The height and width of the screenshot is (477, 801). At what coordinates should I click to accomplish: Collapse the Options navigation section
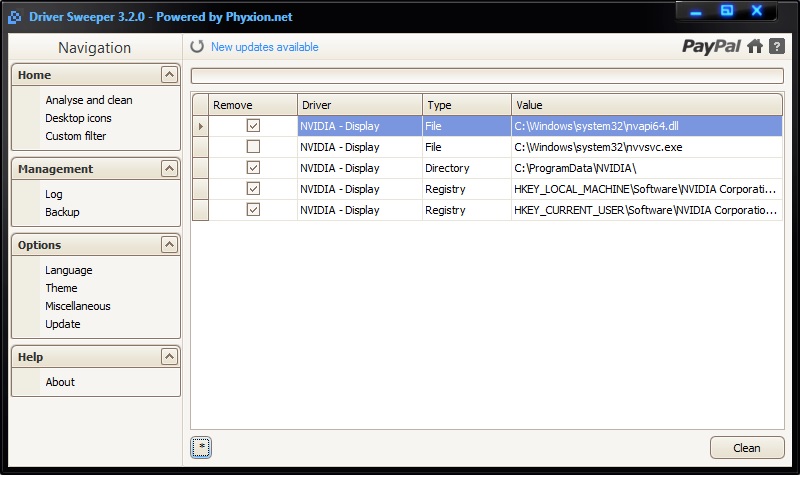click(169, 245)
